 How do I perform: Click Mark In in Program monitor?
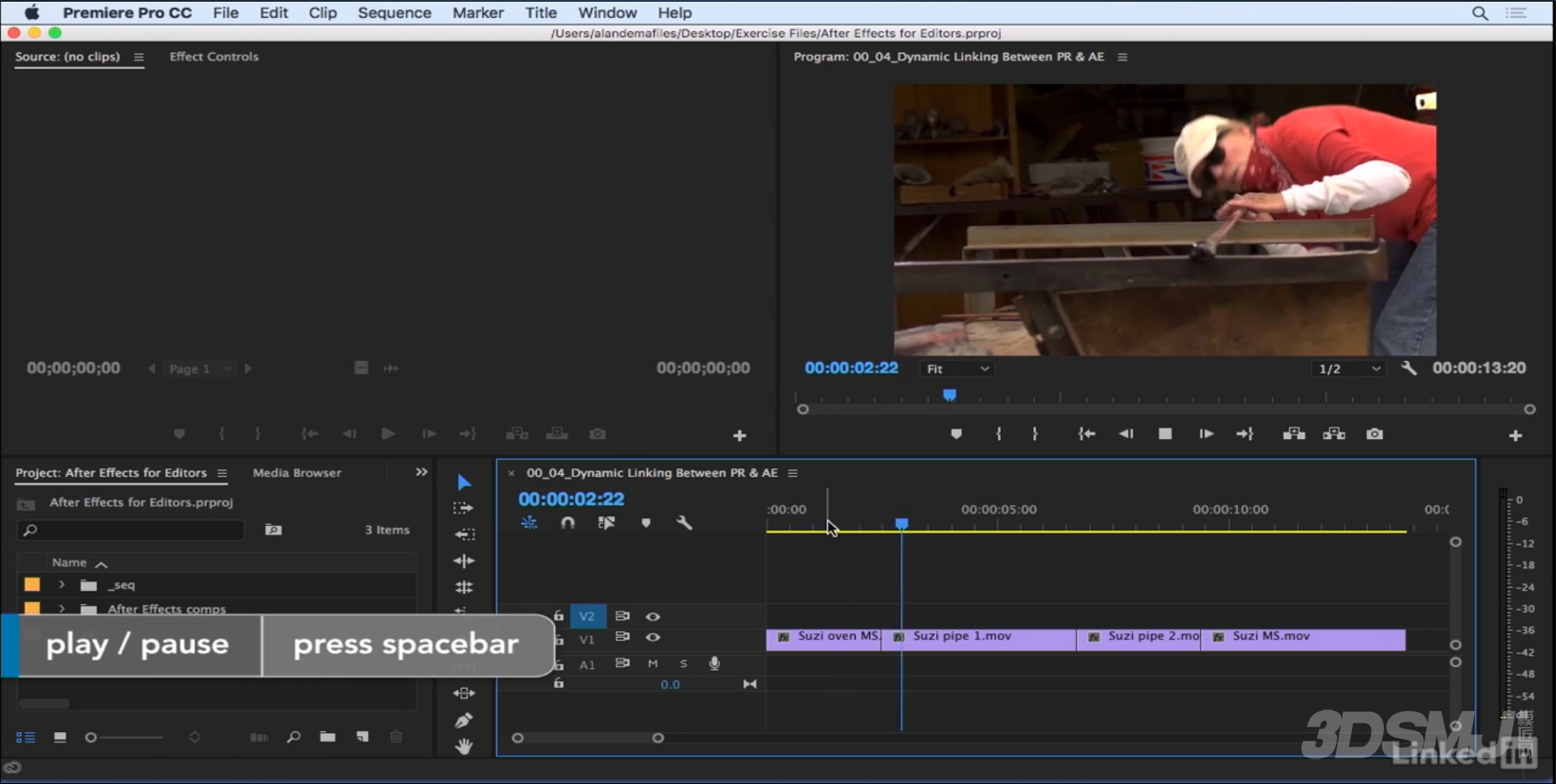click(x=998, y=434)
